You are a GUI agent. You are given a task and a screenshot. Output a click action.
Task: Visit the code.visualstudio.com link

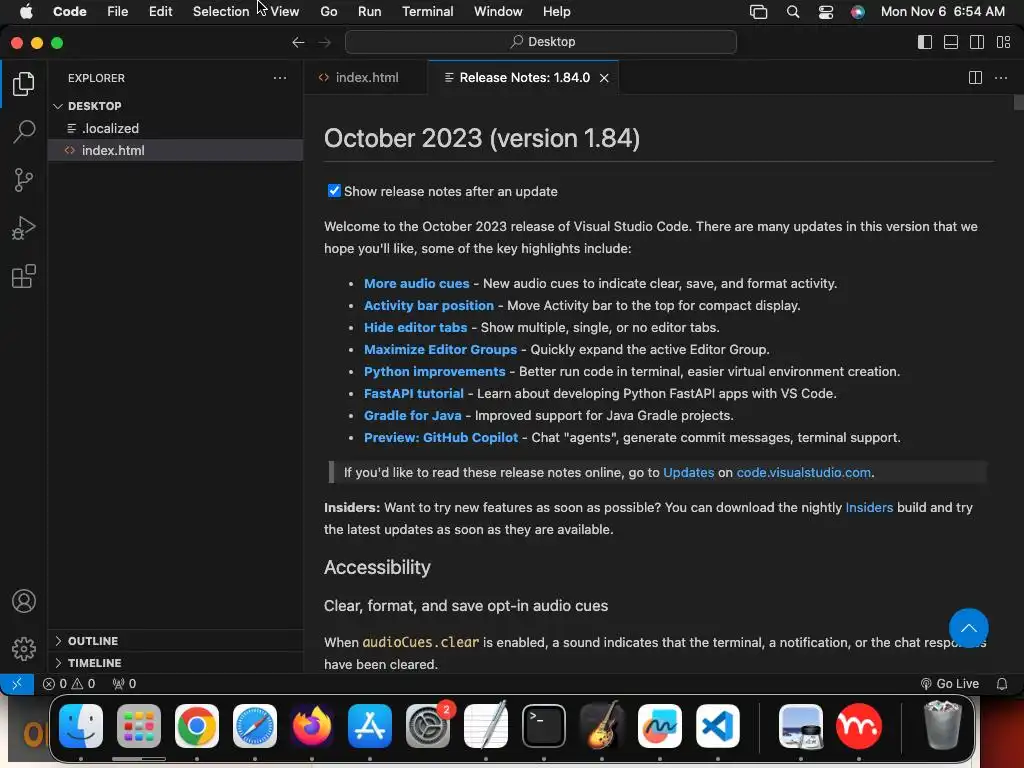click(803, 472)
